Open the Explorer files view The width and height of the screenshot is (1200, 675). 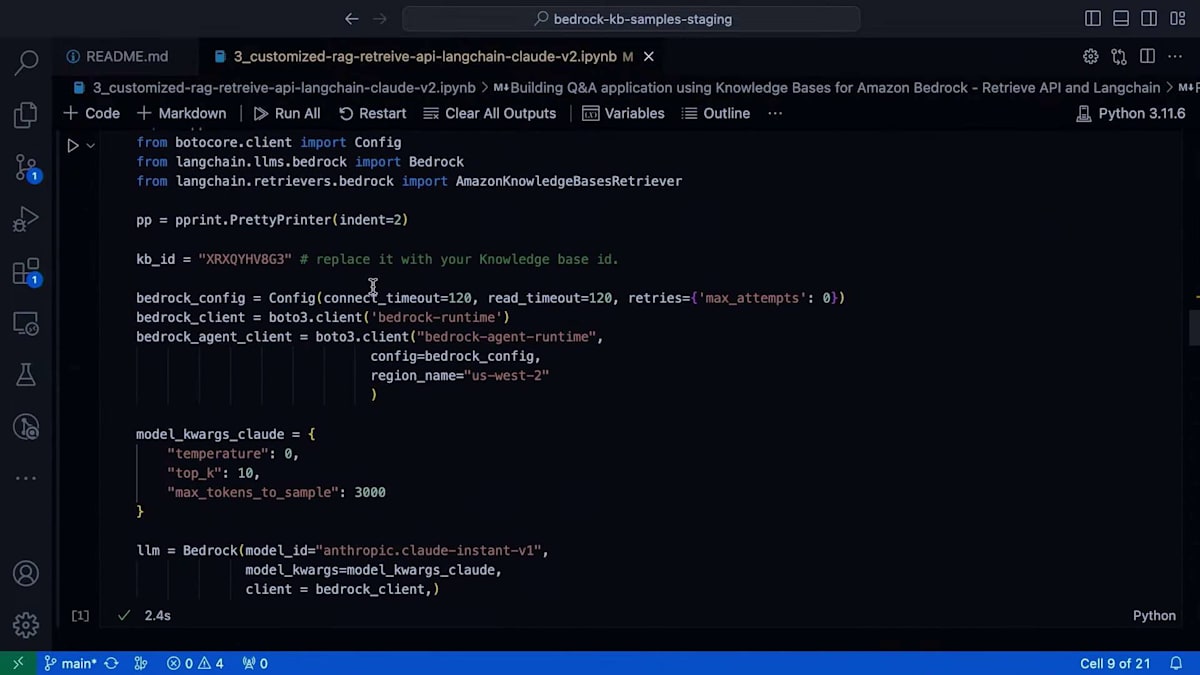pyautogui.click(x=26, y=115)
